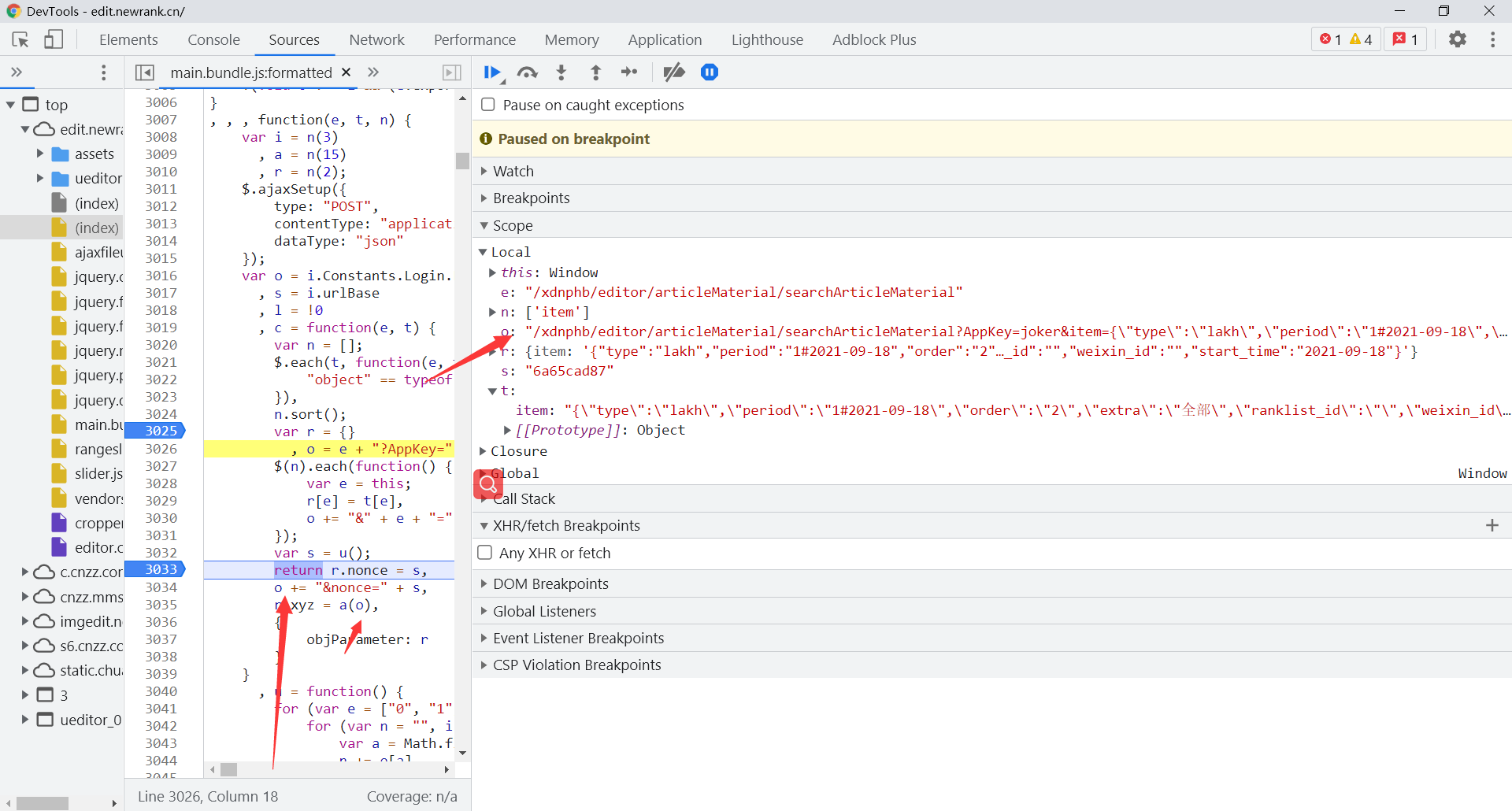
Task: Click the code editor horizontal scrollbar thumb
Action: (x=229, y=769)
